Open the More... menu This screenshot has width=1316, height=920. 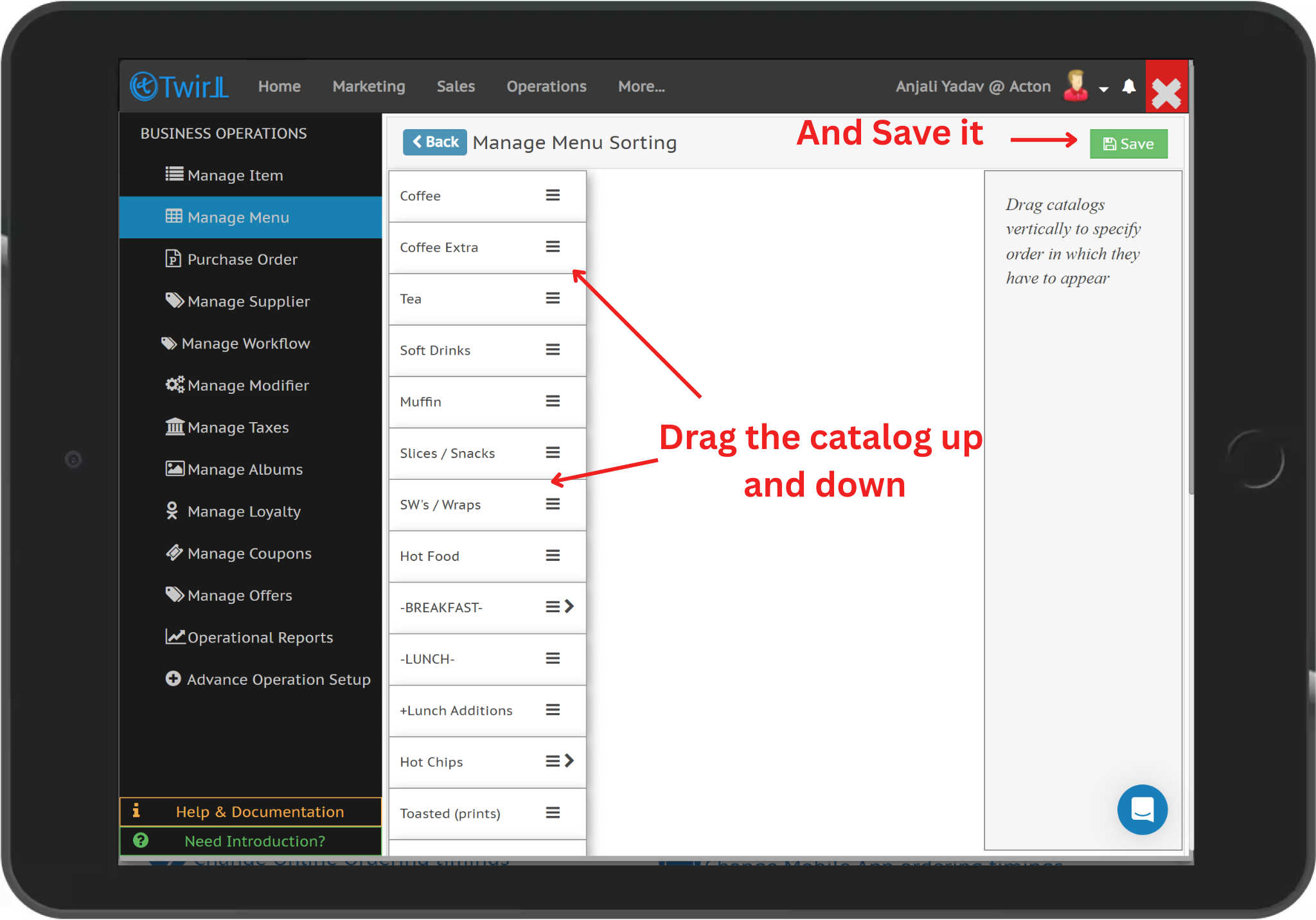click(641, 86)
